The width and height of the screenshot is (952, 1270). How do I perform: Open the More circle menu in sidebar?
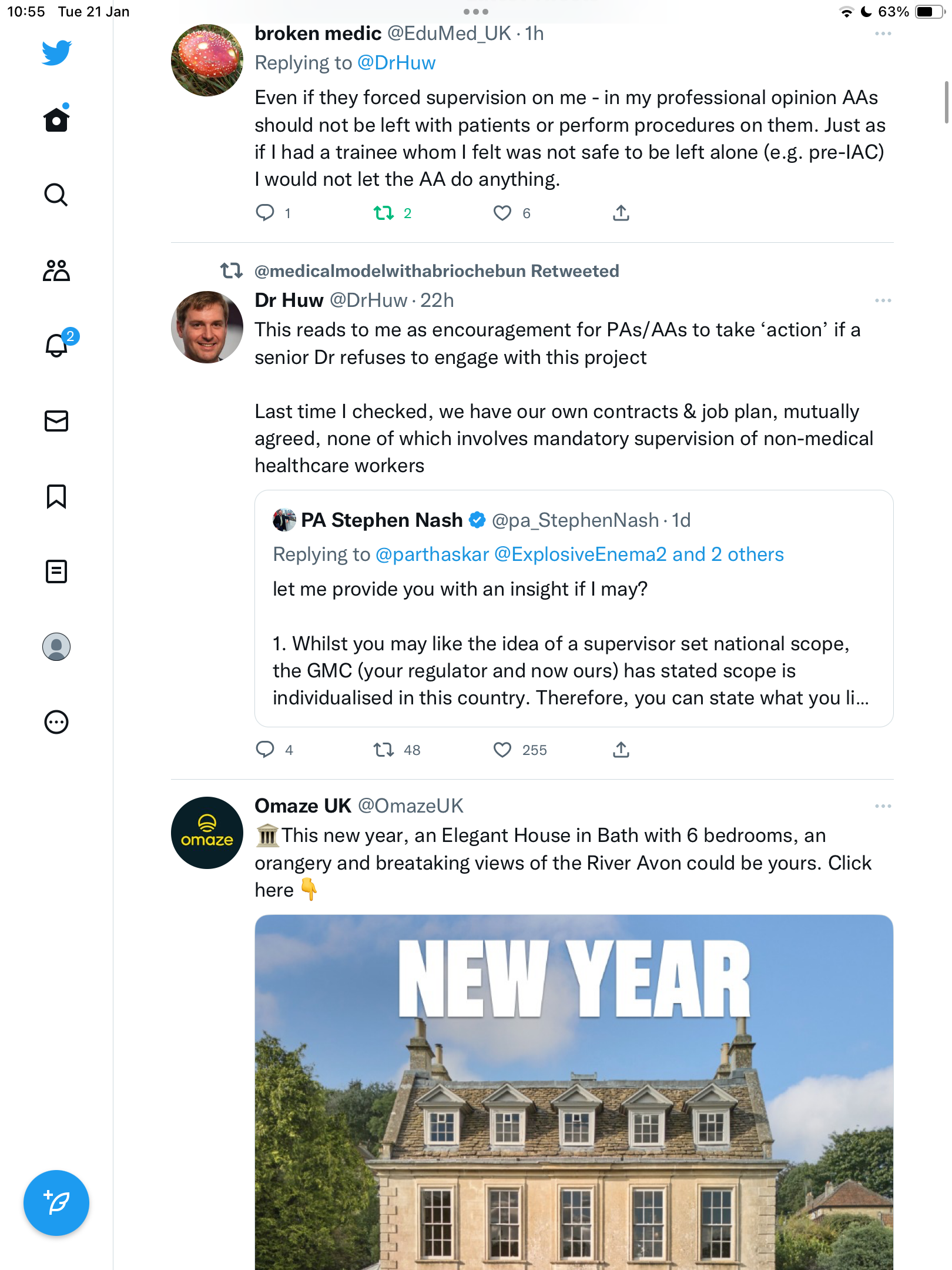coord(56,722)
